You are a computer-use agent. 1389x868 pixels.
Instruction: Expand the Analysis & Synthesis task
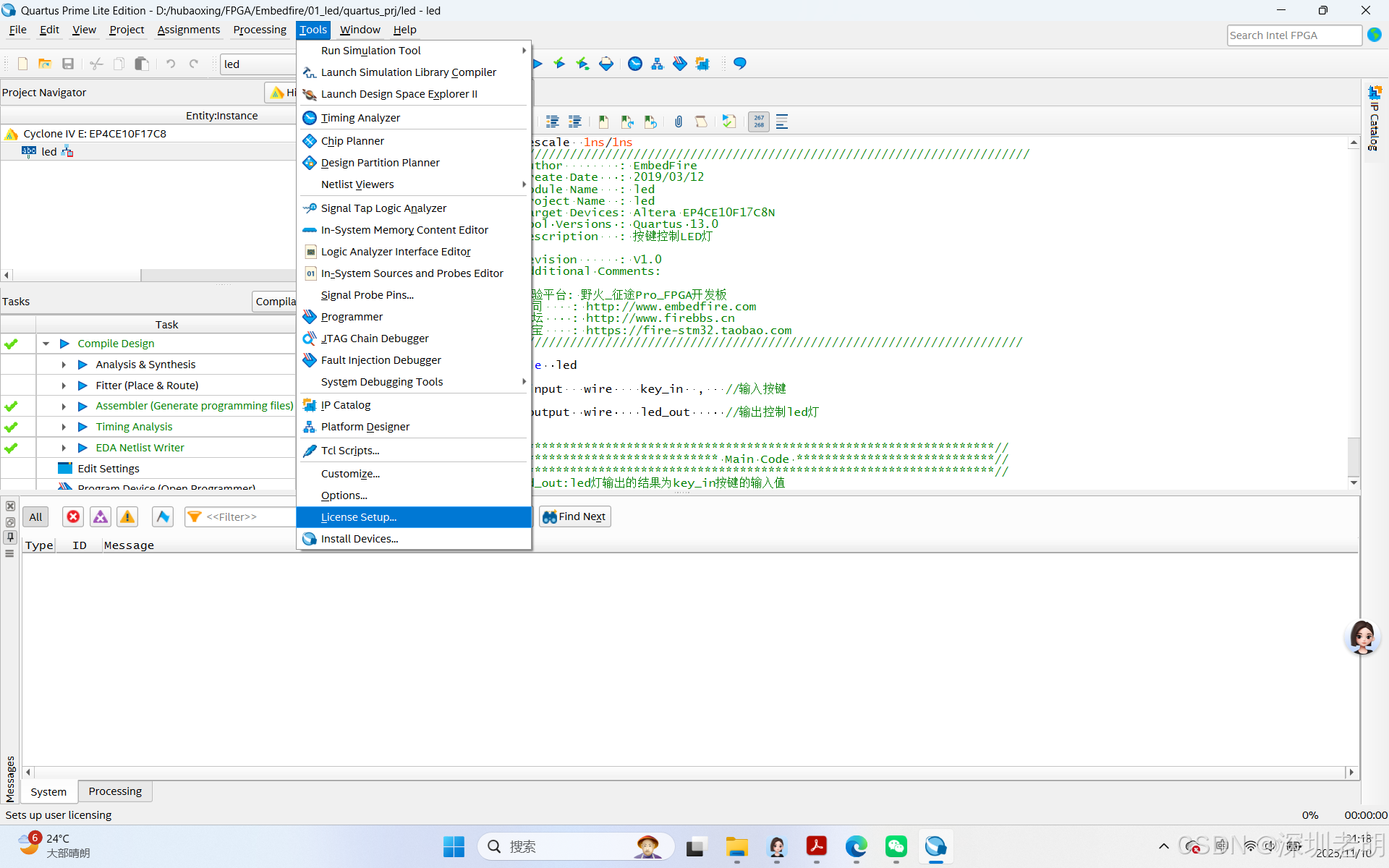tap(64, 364)
